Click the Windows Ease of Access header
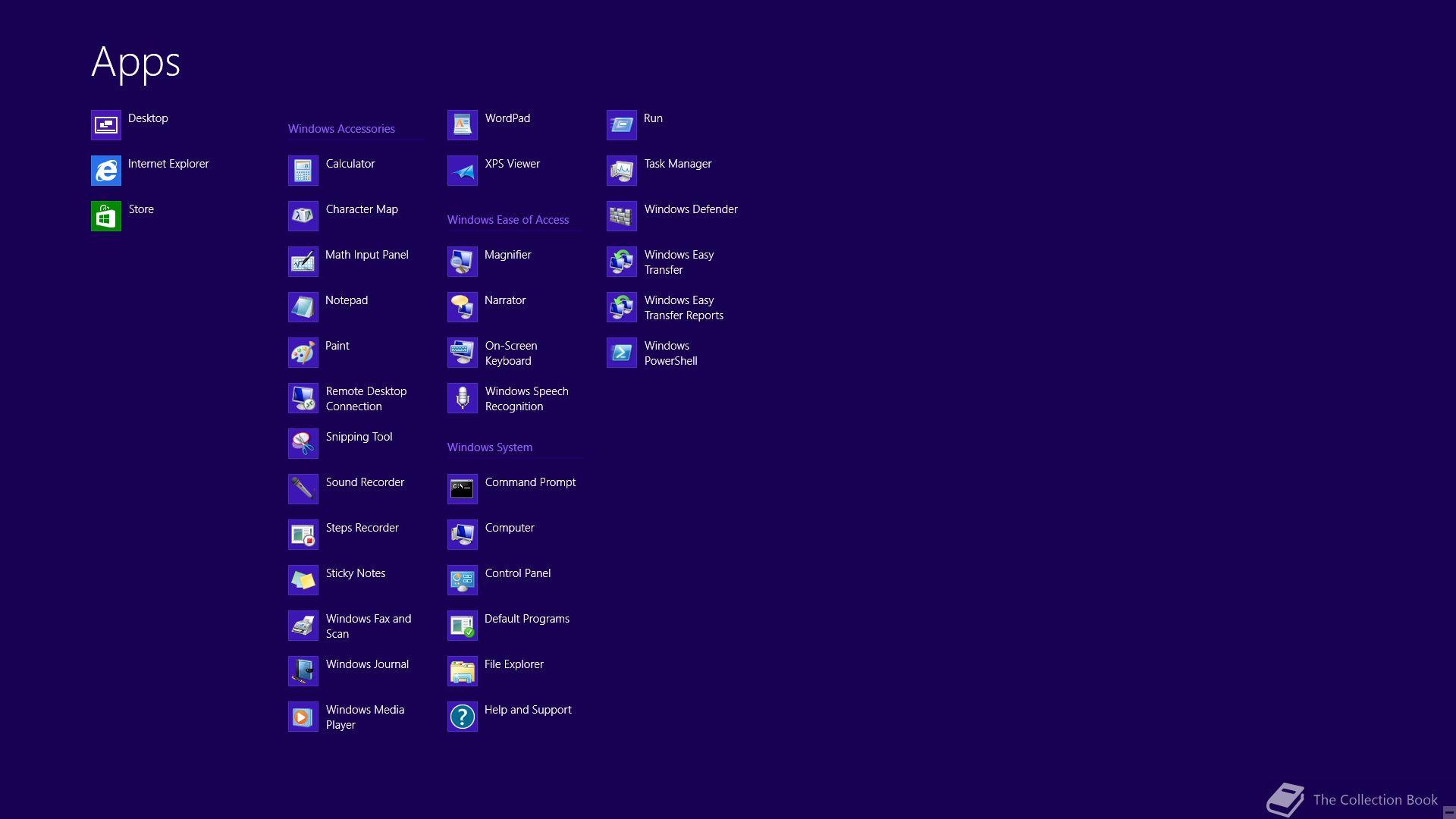Image resolution: width=1456 pixels, height=819 pixels. [x=507, y=220]
